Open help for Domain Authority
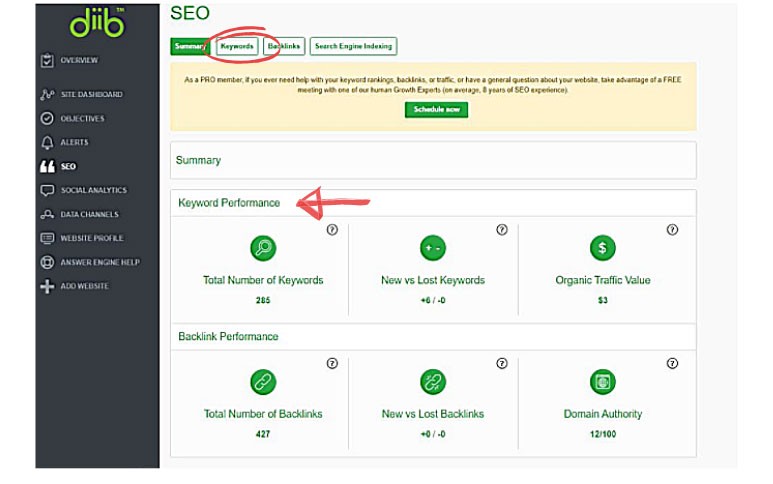773x484 pixels. click(x=672, y=364)
